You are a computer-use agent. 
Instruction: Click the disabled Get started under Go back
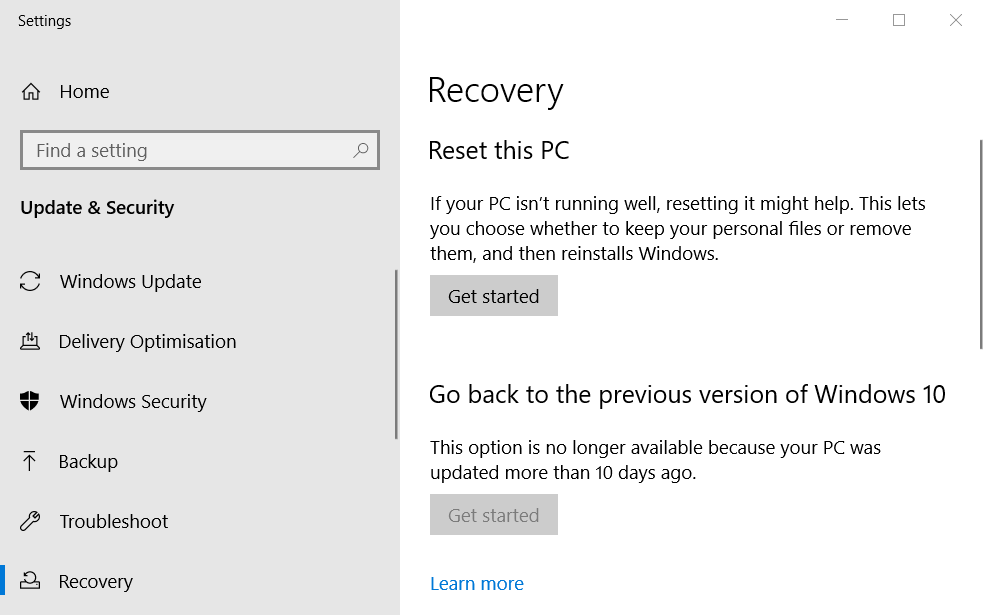pyautogui.click(x=494, y=515)
